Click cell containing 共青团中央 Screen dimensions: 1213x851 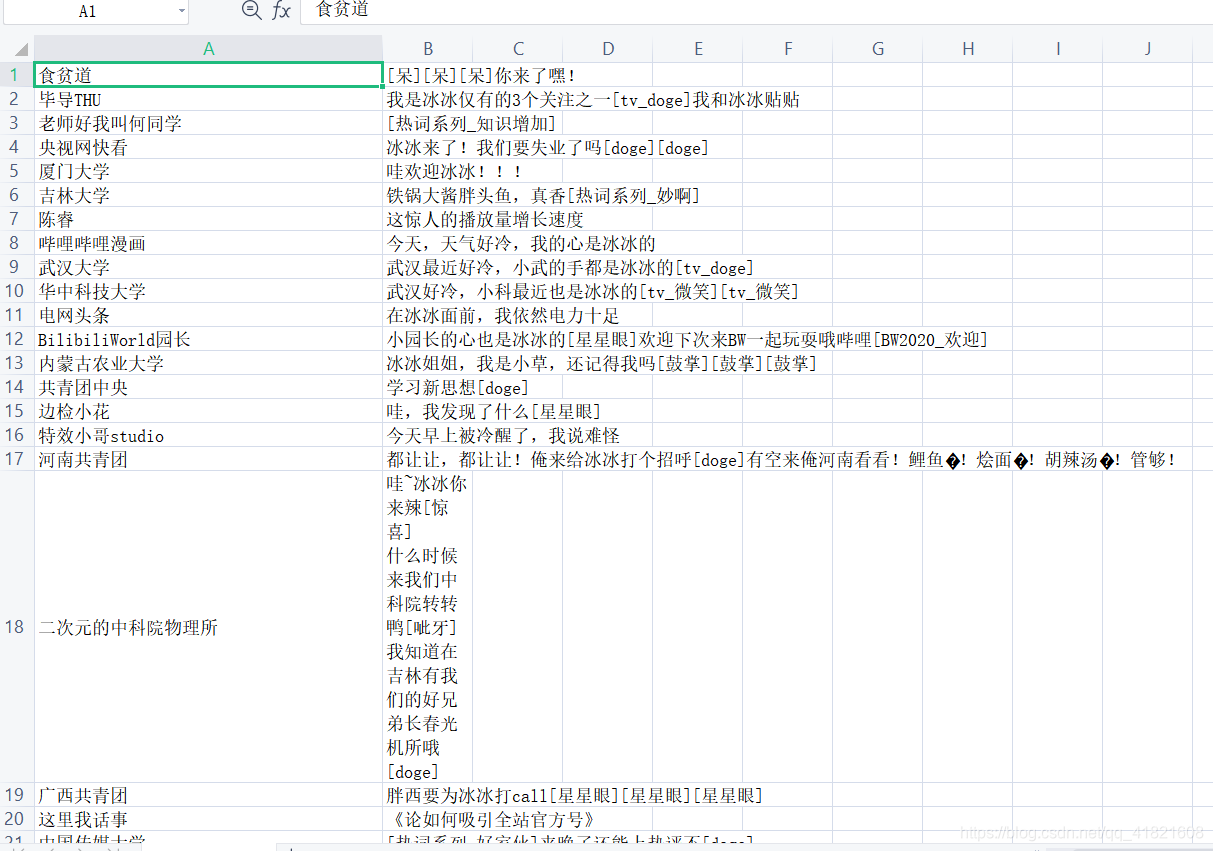click(x=209, y=387)
